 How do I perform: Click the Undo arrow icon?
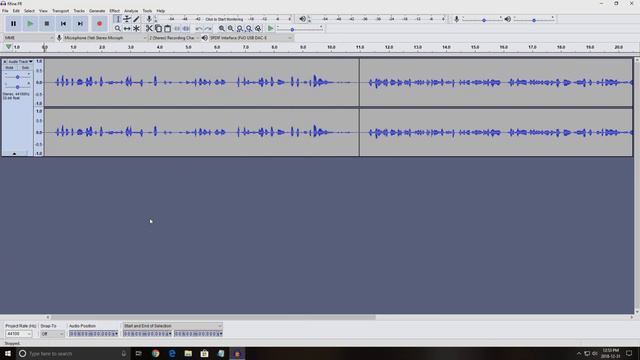199,29
